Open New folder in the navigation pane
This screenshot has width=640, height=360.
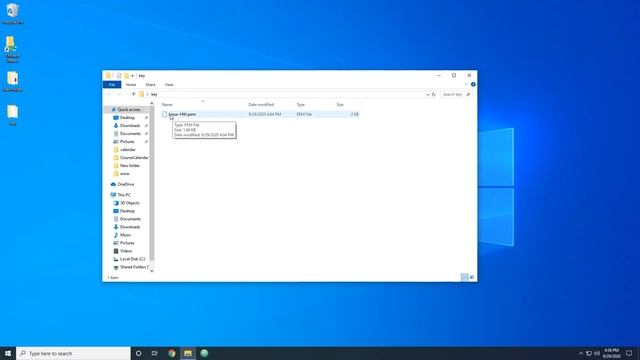pyautogui.click(x=130, y=166)
